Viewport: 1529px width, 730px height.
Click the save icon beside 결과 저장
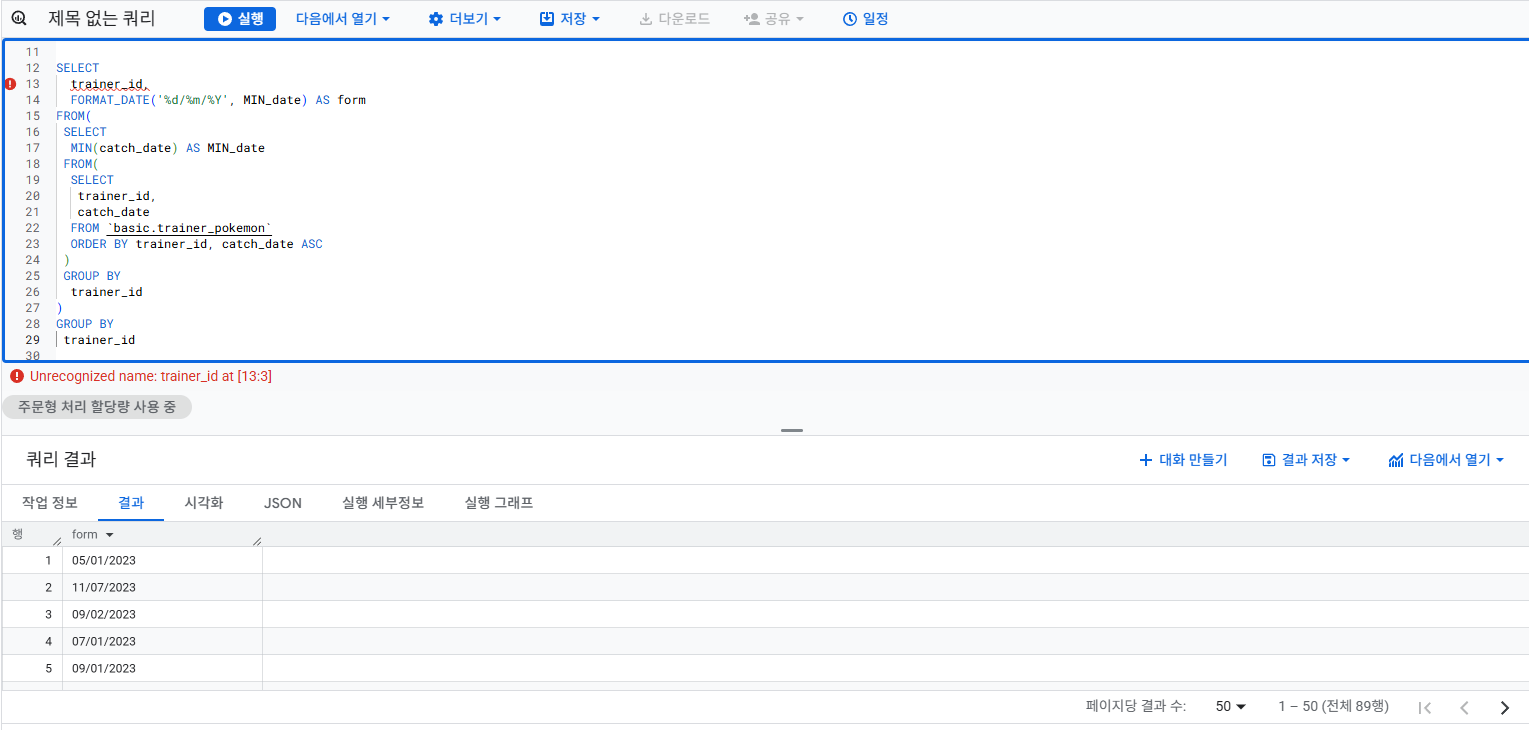pyautogui.click(x=1269, y=460)
